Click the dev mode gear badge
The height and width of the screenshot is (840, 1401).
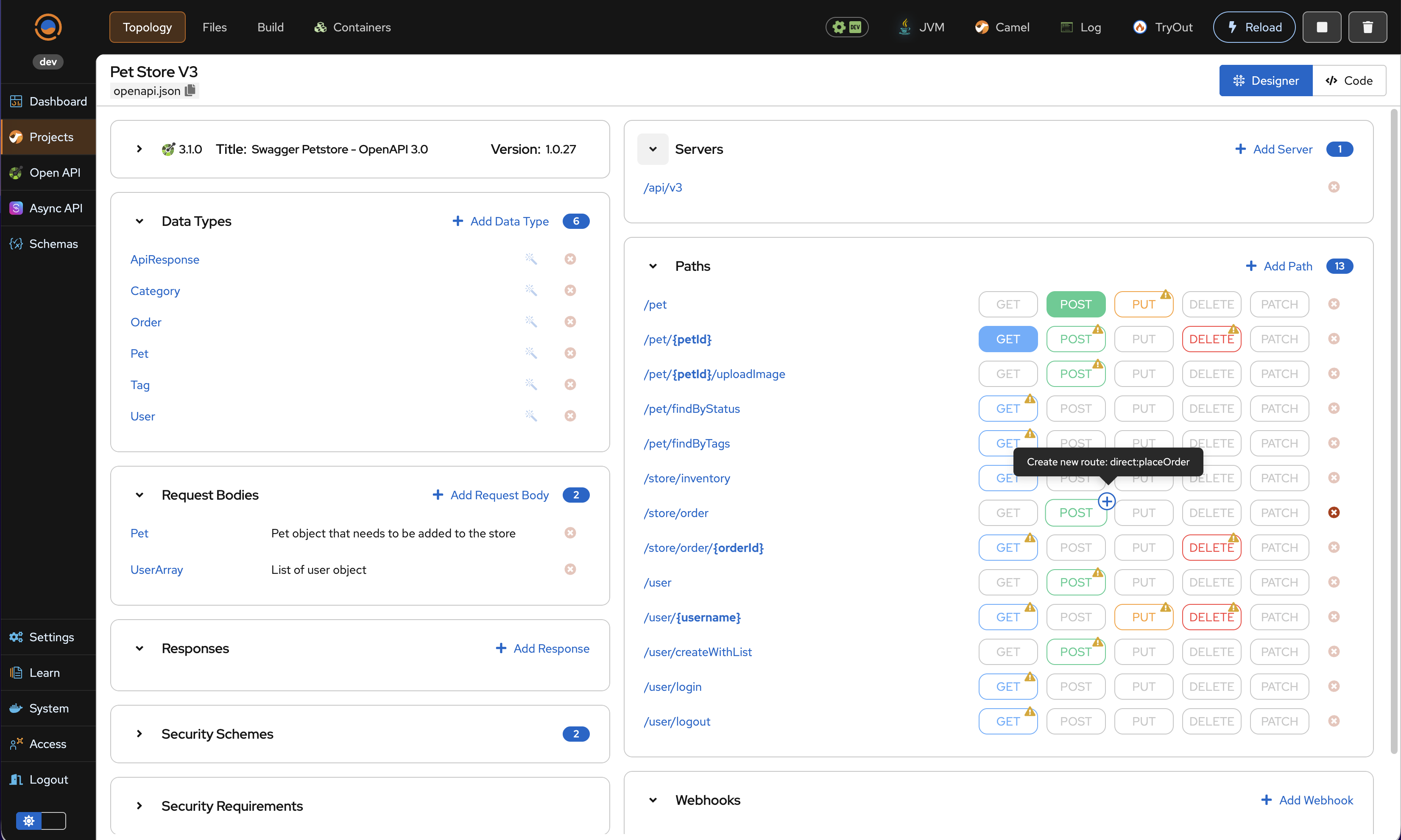click(847, 27)
